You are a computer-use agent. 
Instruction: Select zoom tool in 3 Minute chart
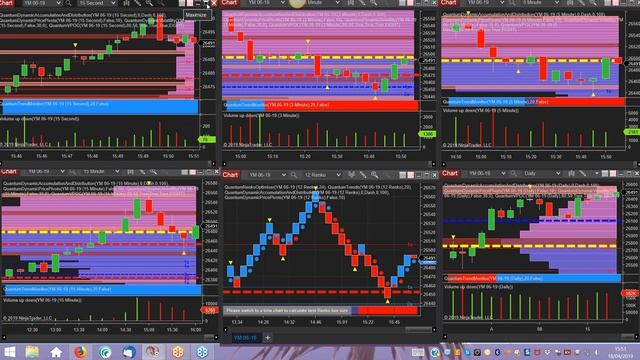pyautogui.click(x=373, y=2)
